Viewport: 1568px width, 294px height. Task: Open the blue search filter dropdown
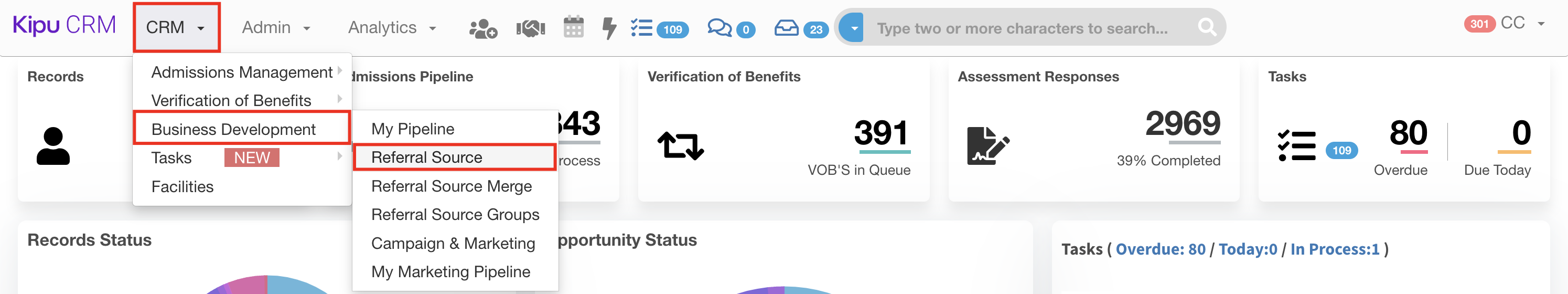(853, 28)
